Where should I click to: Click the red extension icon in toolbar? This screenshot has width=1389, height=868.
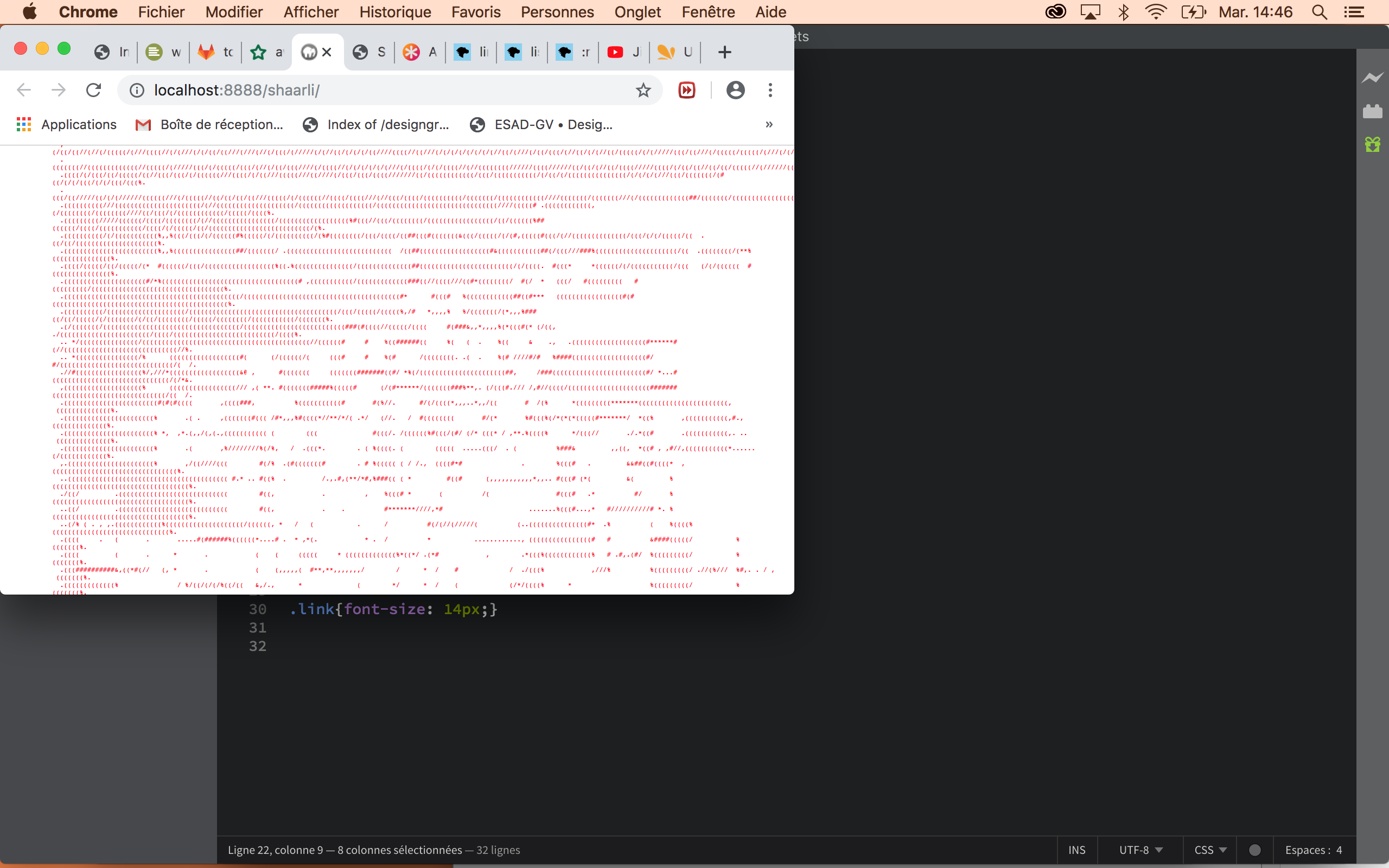[686, 90]
